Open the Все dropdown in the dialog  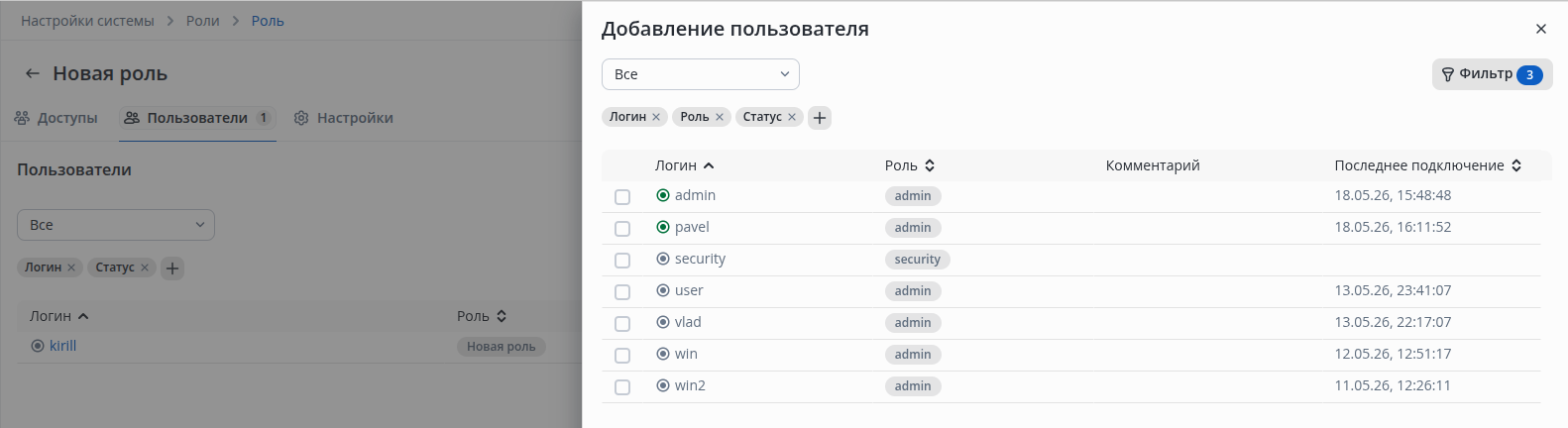tap(701, 74)
